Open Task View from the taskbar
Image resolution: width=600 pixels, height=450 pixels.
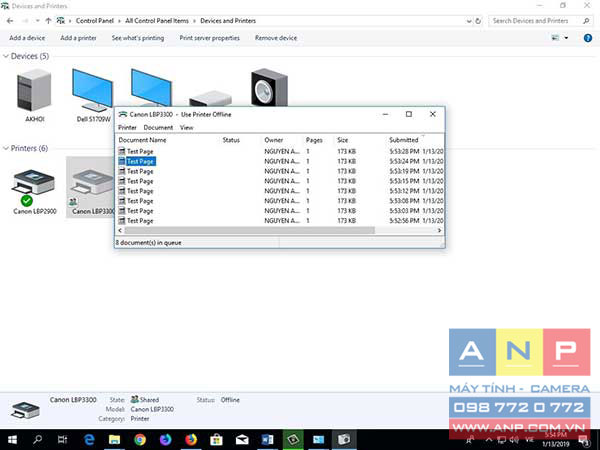pyautogui.click(x=62, y=440)
